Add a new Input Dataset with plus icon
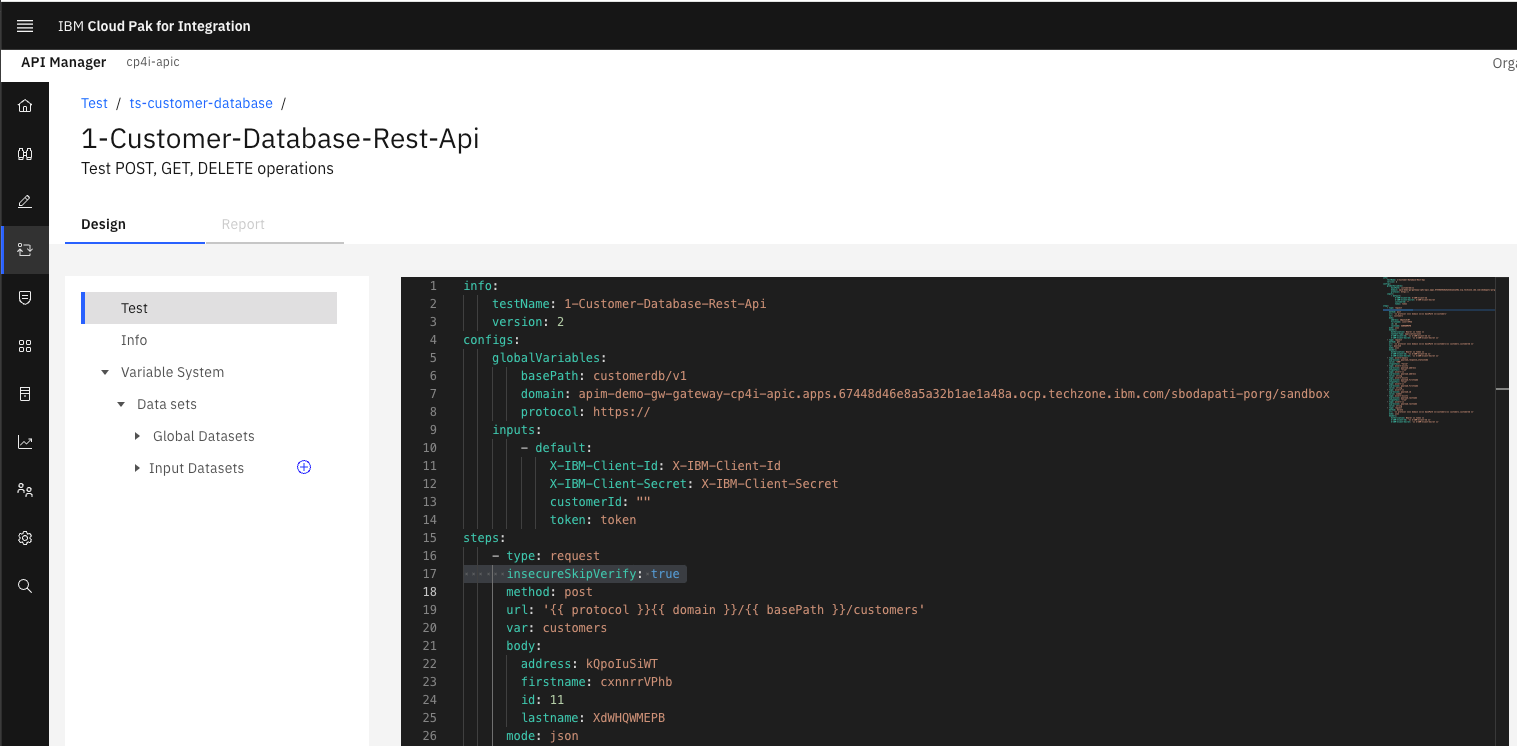 304,467
